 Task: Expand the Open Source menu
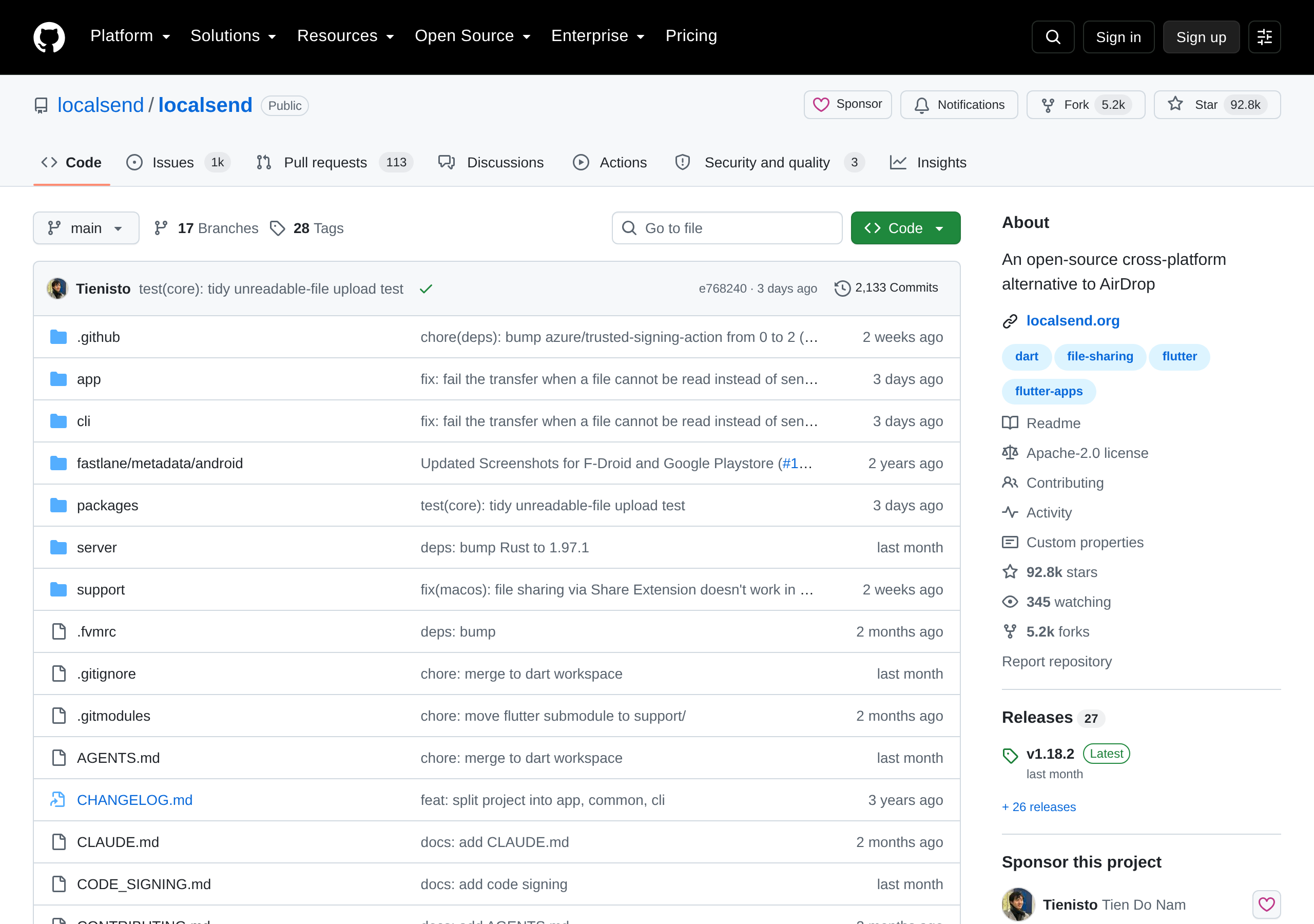472,36
